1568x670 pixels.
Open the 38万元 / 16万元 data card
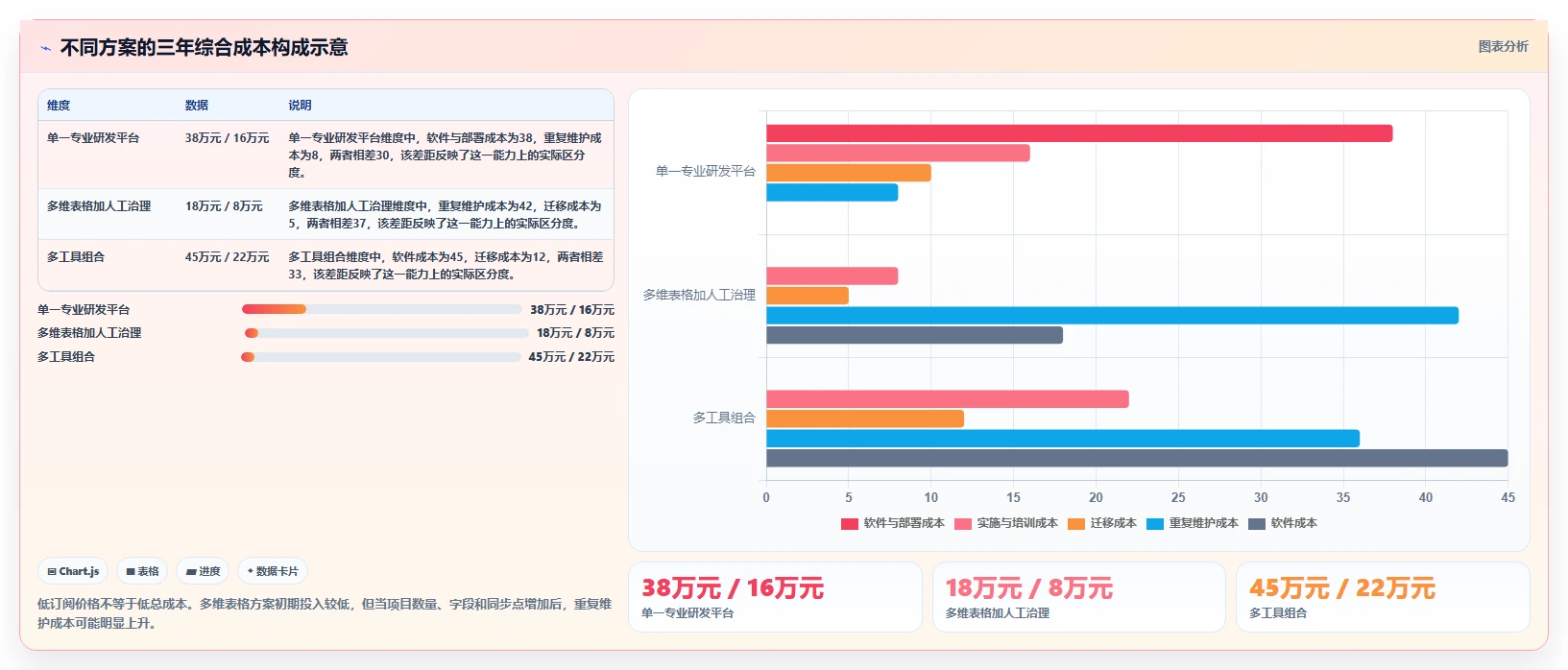775,597
